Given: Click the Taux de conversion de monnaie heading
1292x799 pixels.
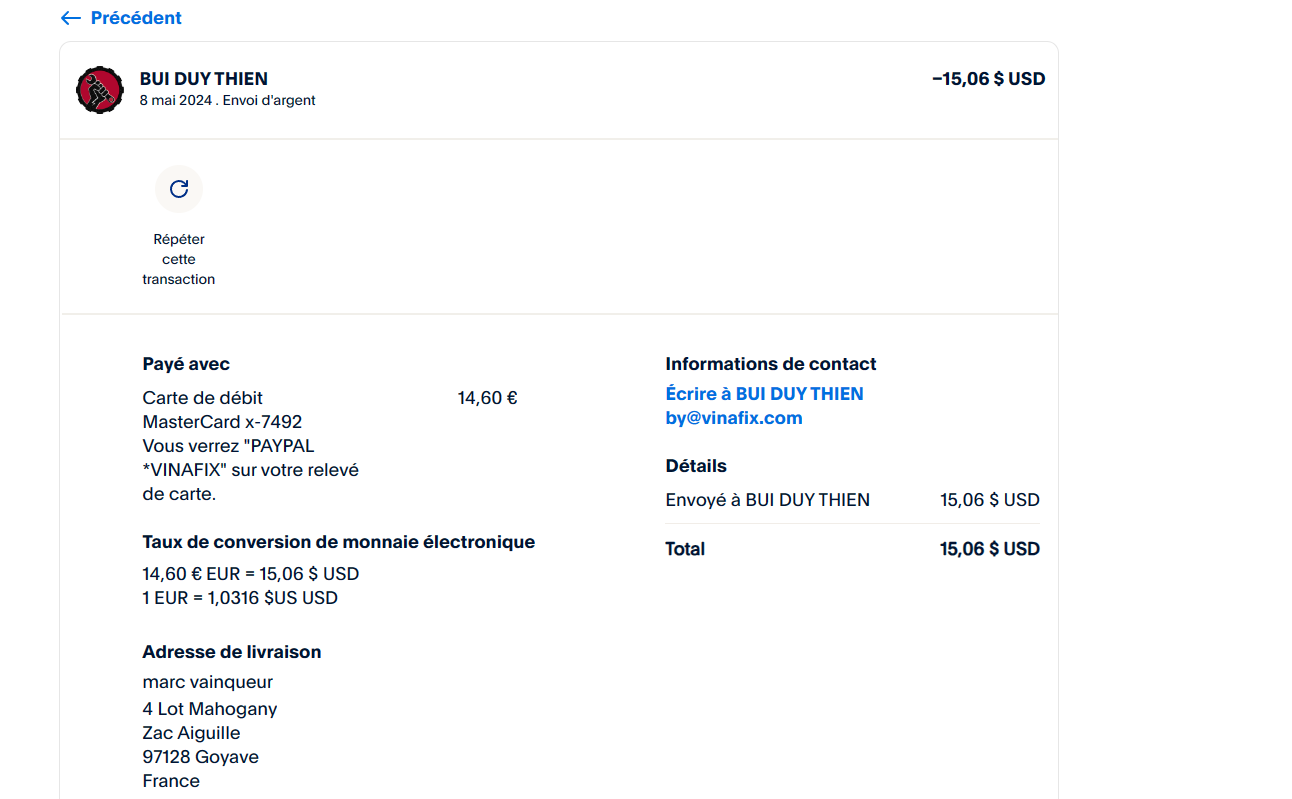Looking at the screenshot, I should [338, 541].
